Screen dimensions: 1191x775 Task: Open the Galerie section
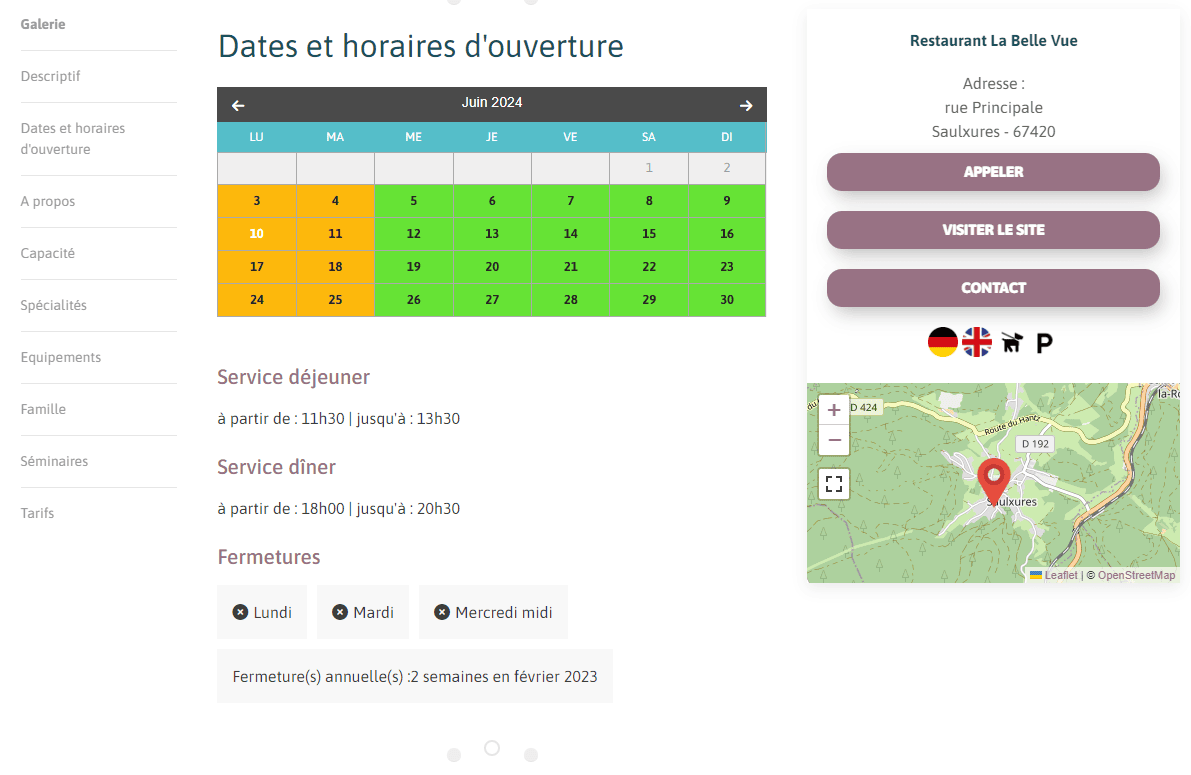pyautogui.click(x=43, y=24)
